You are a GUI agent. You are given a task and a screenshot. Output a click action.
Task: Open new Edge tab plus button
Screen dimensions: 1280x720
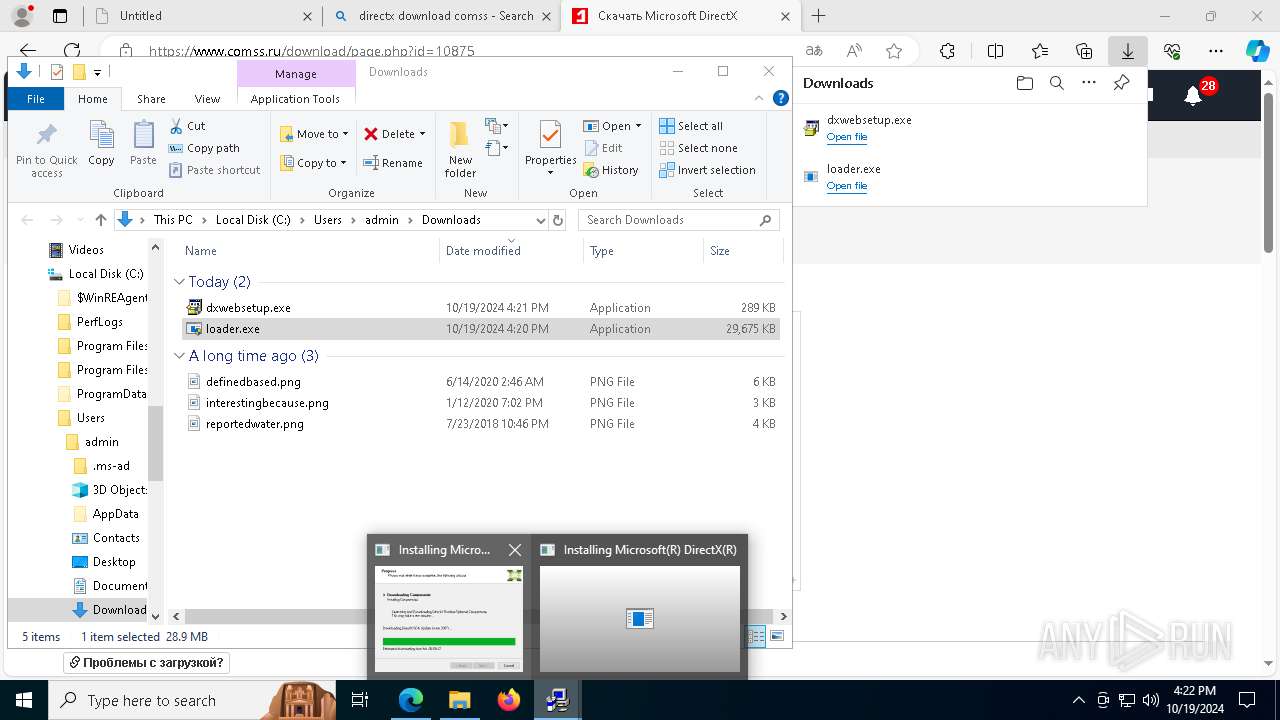(819, 16)
